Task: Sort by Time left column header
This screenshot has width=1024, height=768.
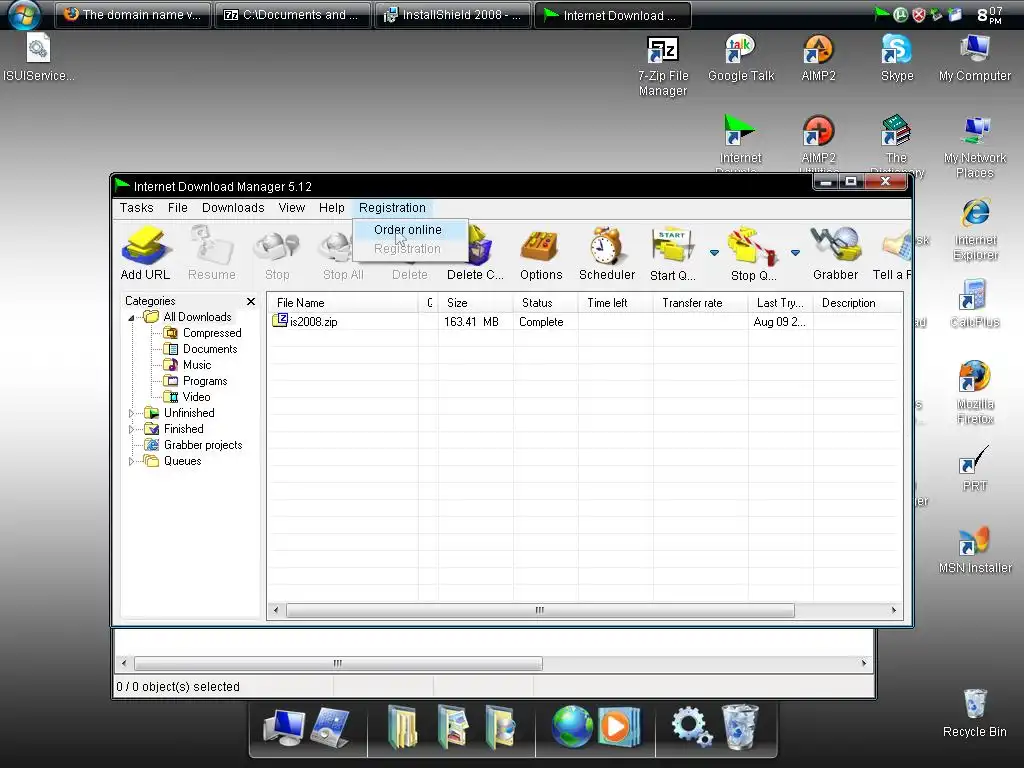Action: point(615,303)
